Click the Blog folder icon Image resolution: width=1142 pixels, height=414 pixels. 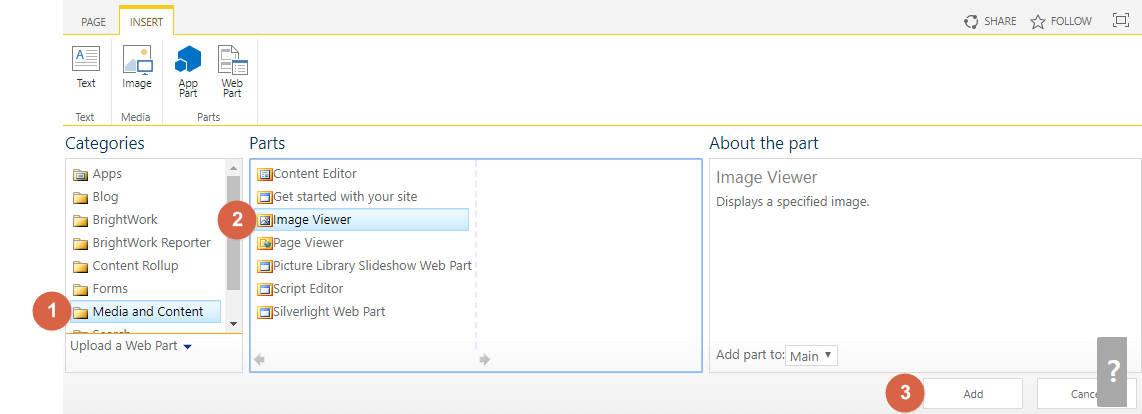click(x=80, y=198)
